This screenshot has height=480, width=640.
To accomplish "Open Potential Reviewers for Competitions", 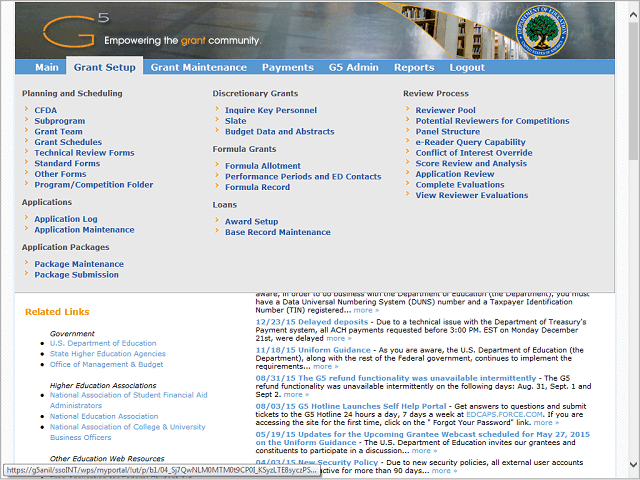I will pos(492,121).
